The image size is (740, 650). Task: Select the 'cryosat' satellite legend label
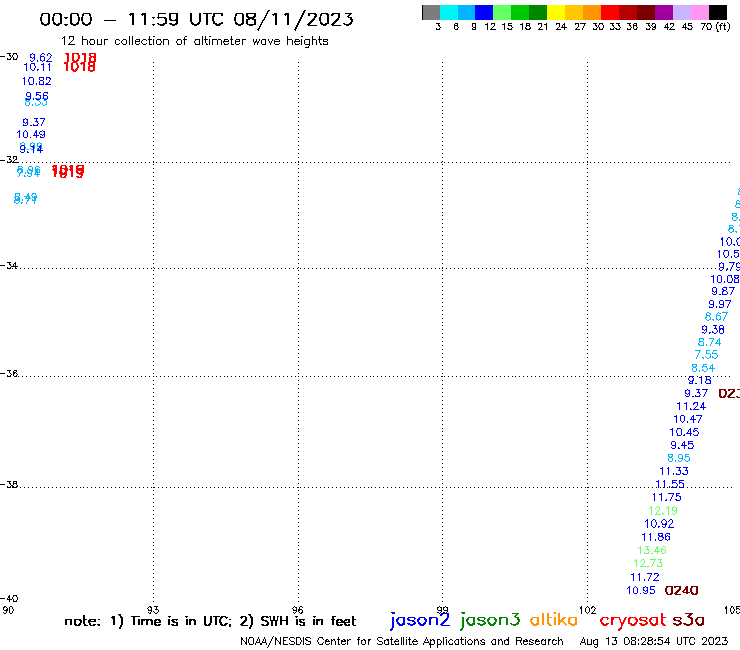(x=633, y=621)
